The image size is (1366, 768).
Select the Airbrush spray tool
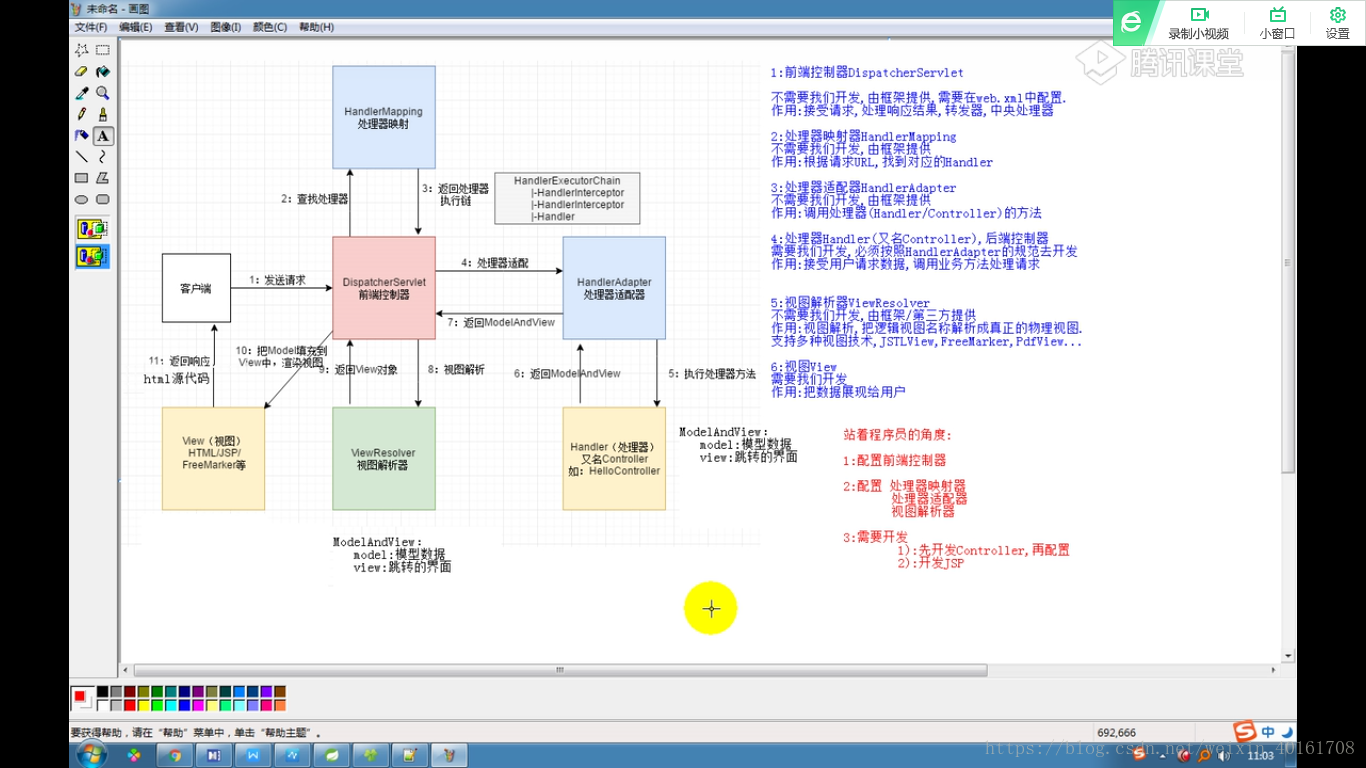click(82, 135)
